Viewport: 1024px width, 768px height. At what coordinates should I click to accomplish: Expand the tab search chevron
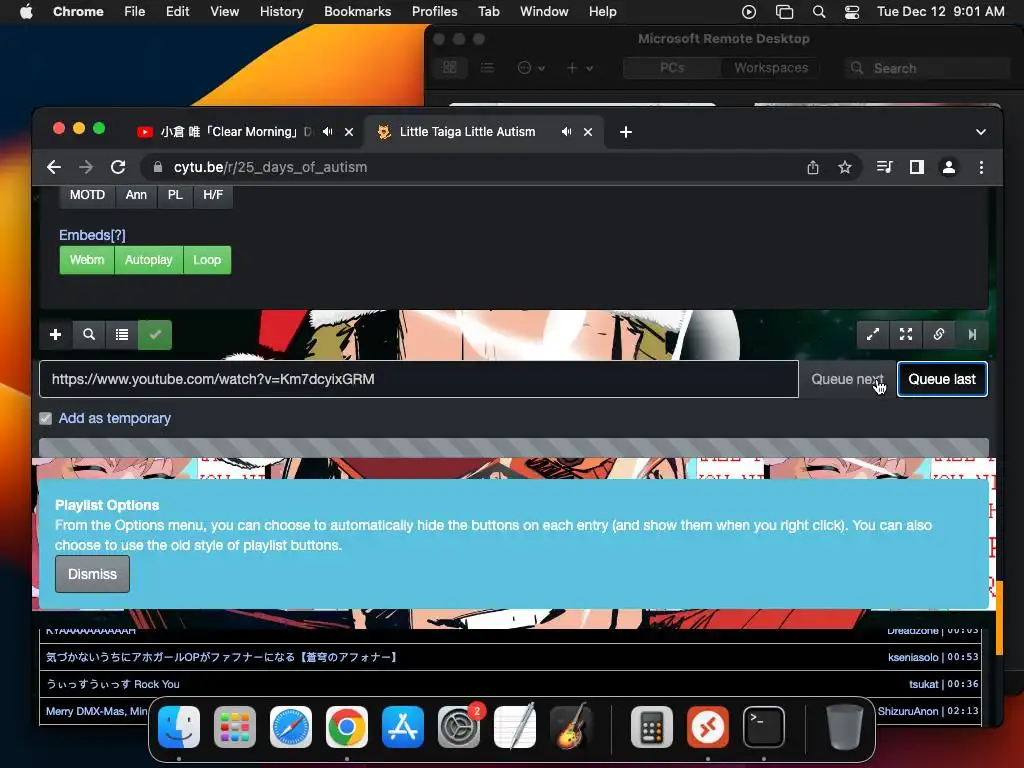coord(981,132)
